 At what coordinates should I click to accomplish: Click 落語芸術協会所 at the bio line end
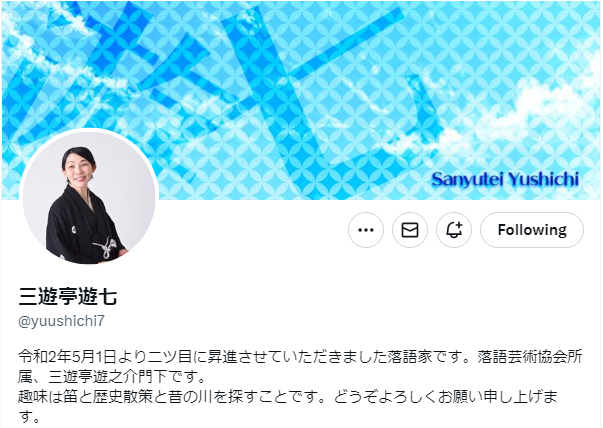point(530,356)
